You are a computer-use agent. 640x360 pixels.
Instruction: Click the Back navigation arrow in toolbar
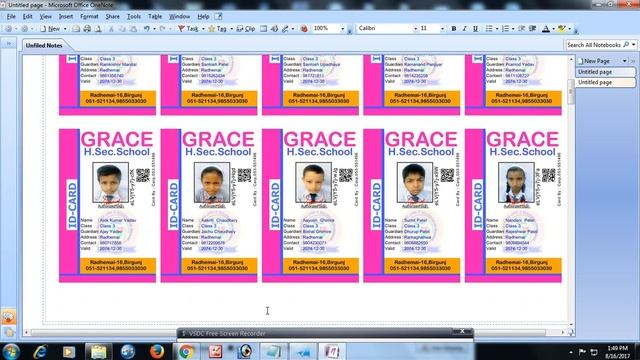pyautogui.click(x=8, y=29)
